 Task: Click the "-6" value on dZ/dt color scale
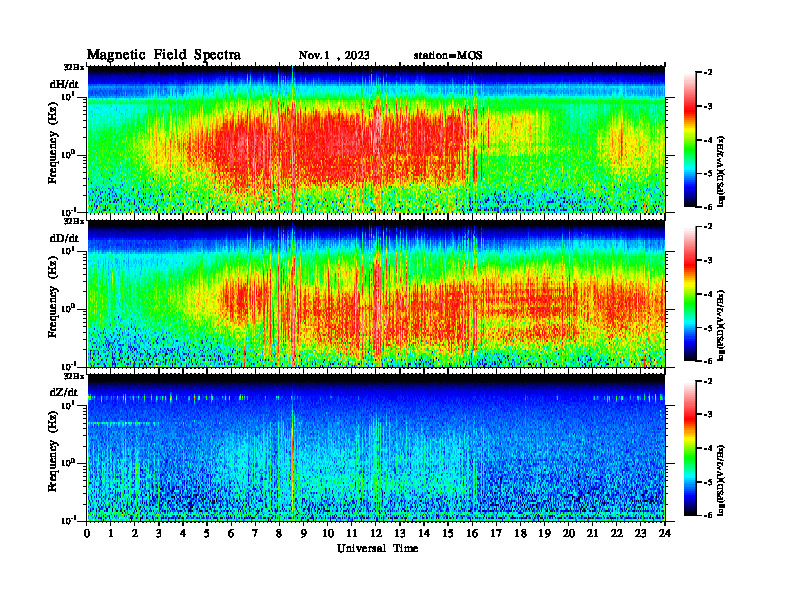708,515
